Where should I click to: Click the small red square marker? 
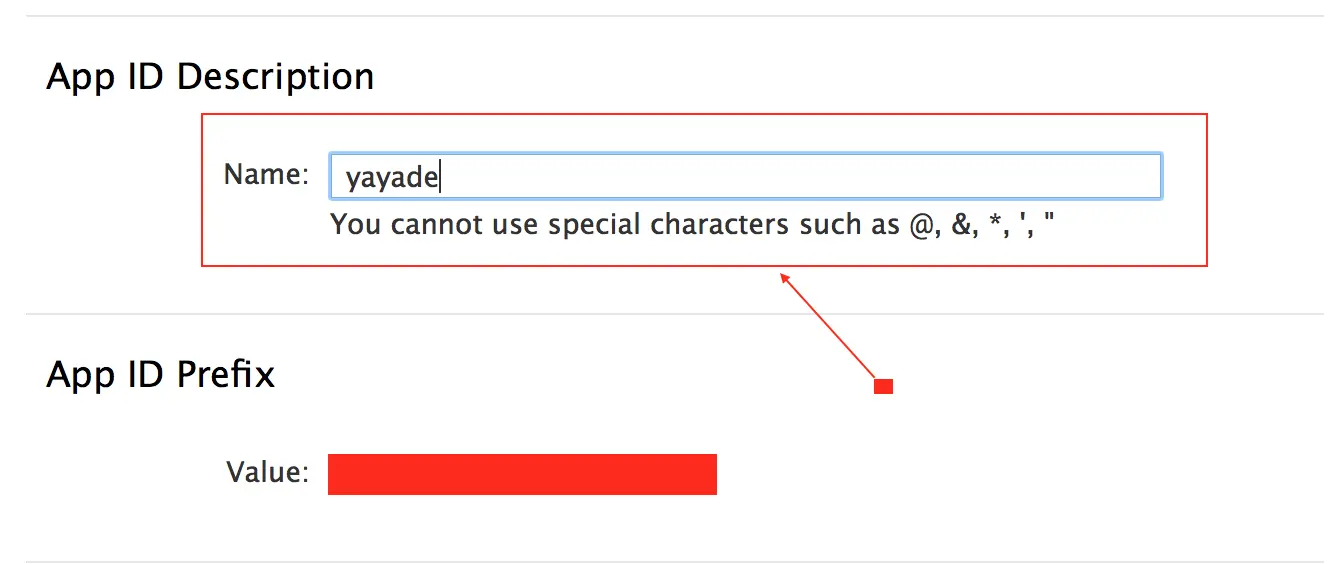pyautogui.click(x=883, y=387)
